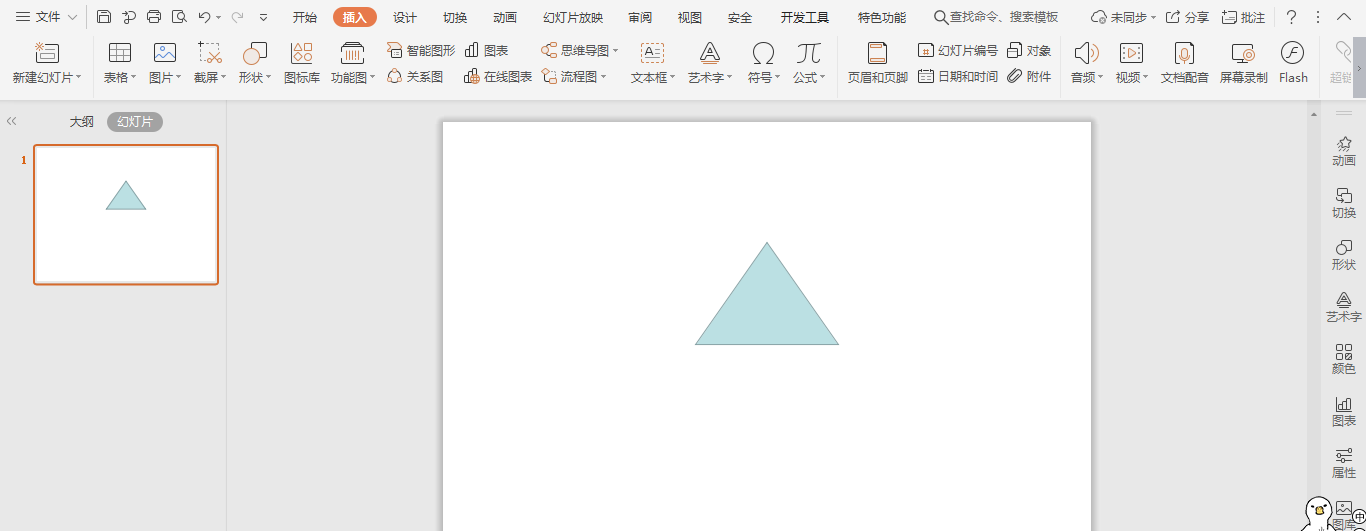Open the 图标库 icon library
The width and height of the screenshot is (1366, 531).
[302, 62]
